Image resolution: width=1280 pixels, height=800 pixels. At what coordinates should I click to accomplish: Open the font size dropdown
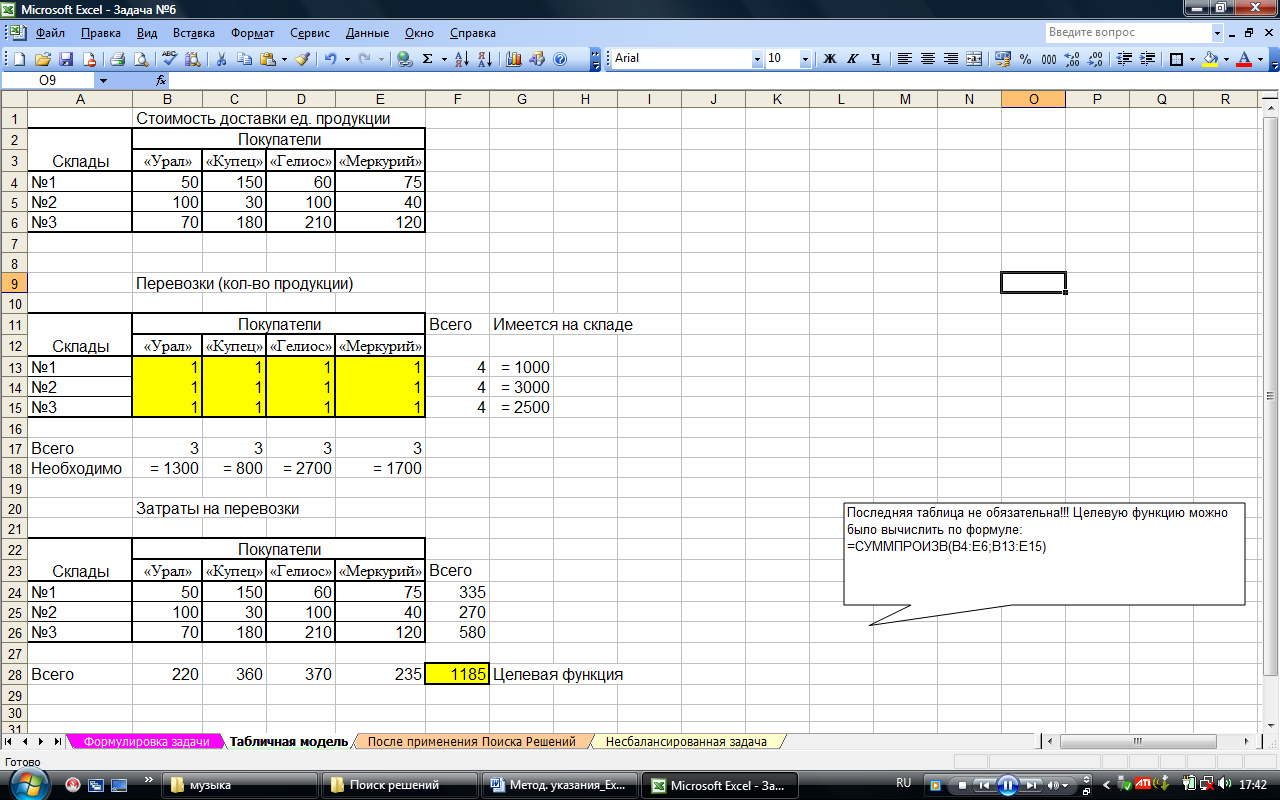805,59
